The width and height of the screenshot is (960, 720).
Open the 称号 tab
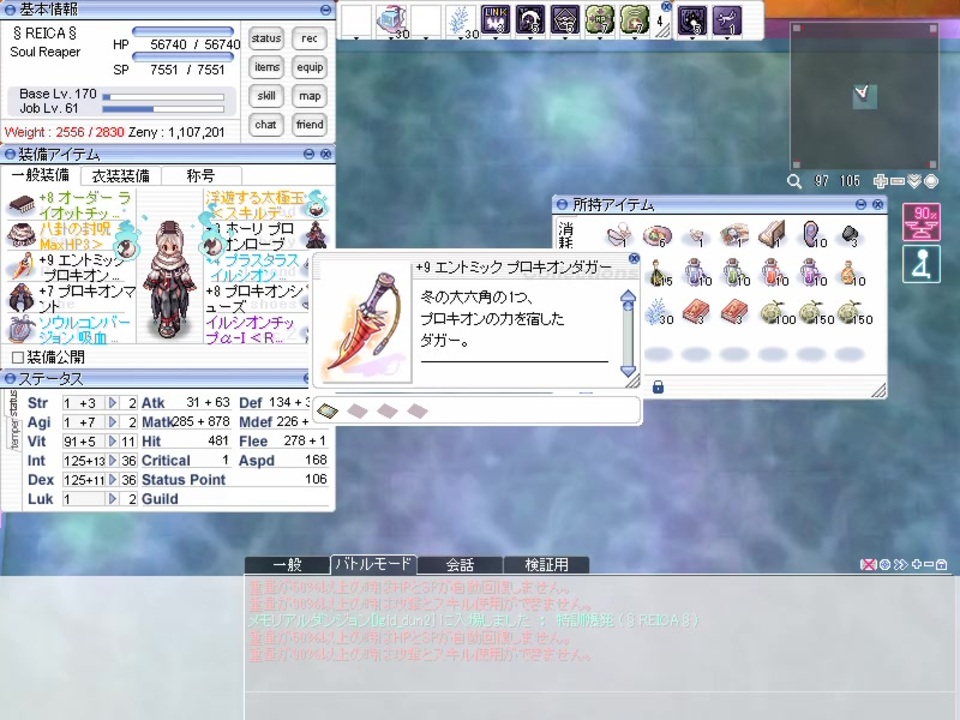(x=201, y=176)
